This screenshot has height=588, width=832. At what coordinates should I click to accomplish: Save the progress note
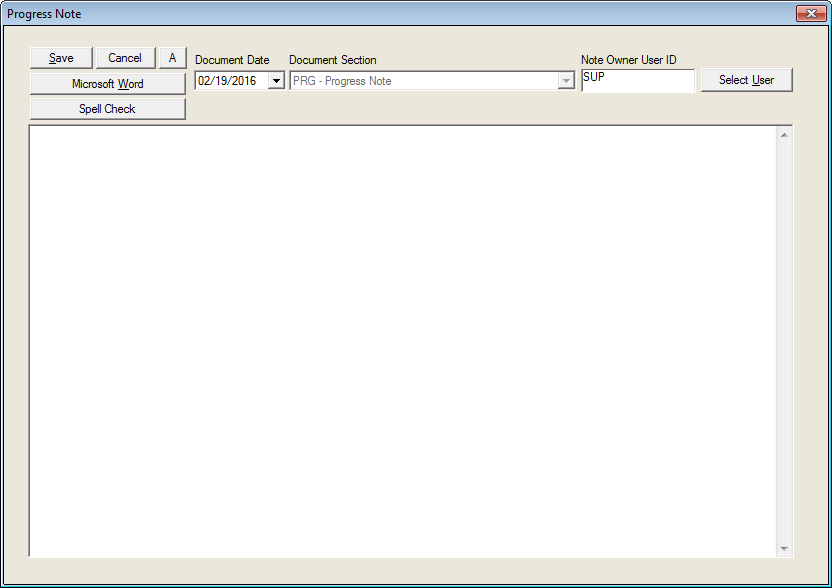60,57
